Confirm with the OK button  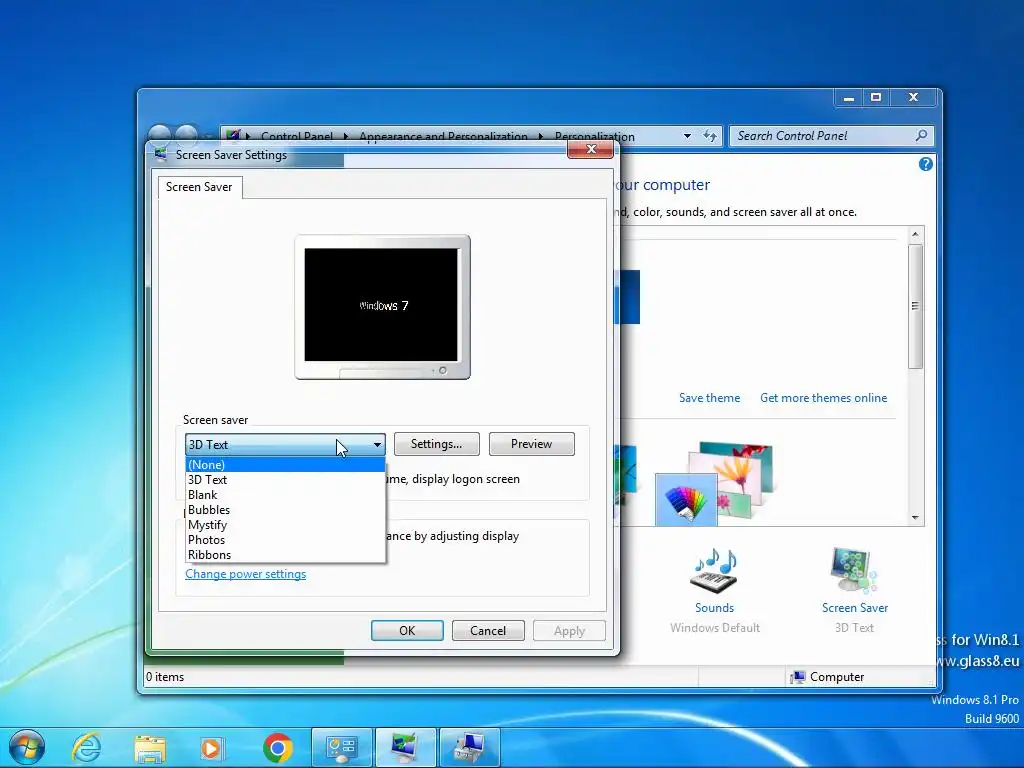[x=407, y=631]
